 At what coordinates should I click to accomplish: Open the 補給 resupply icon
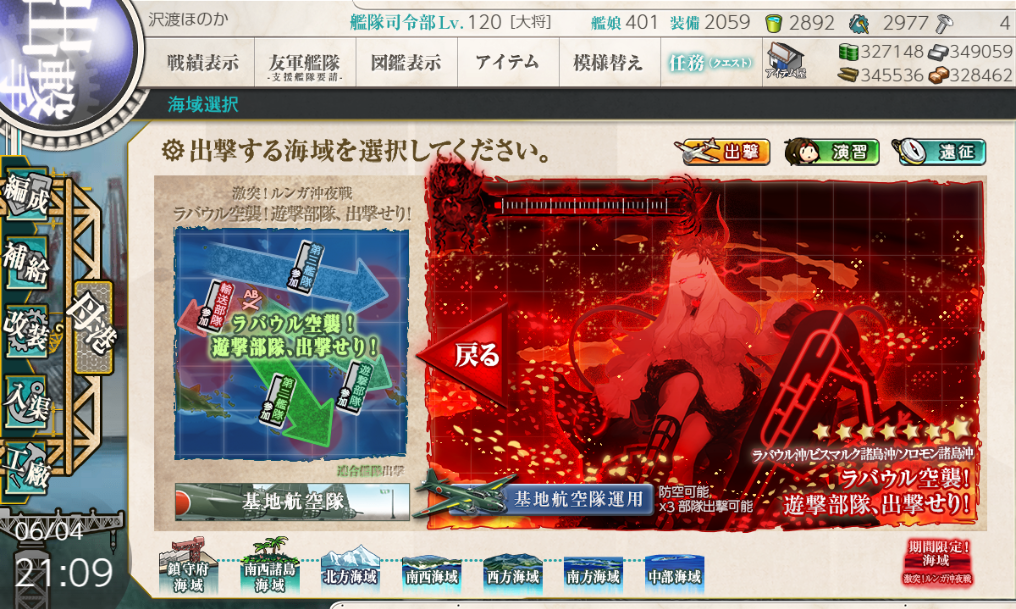click(x=27, y=264)
